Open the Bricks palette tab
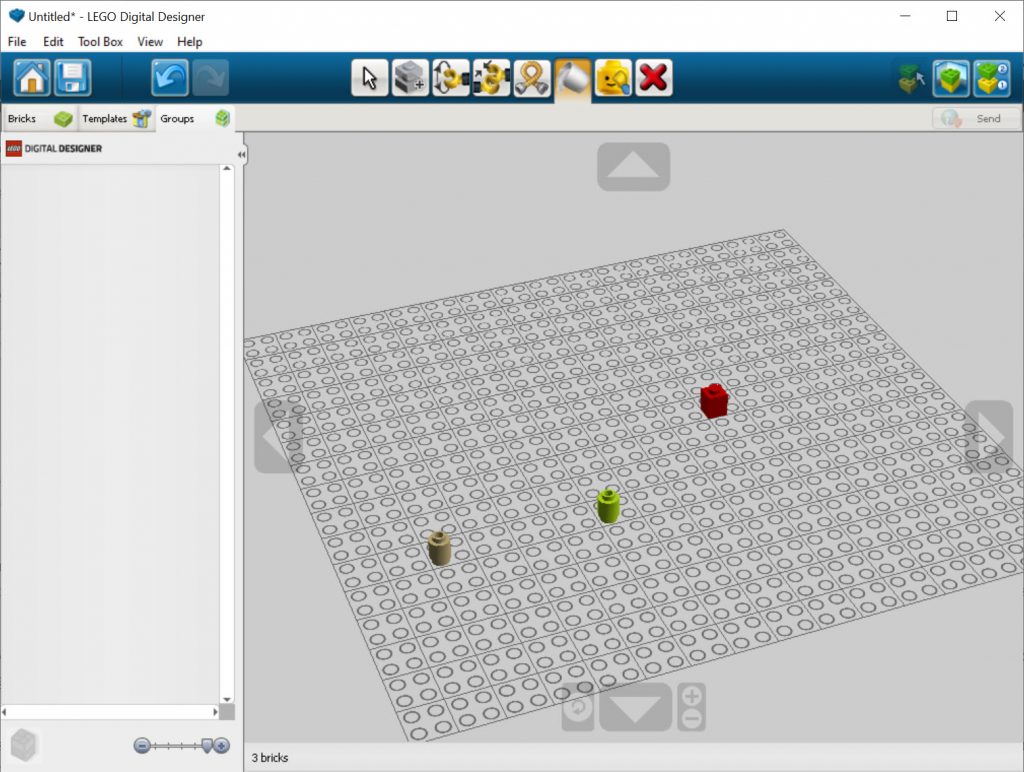This screenshot has height=772, width=1024. [x=39, y=118]
